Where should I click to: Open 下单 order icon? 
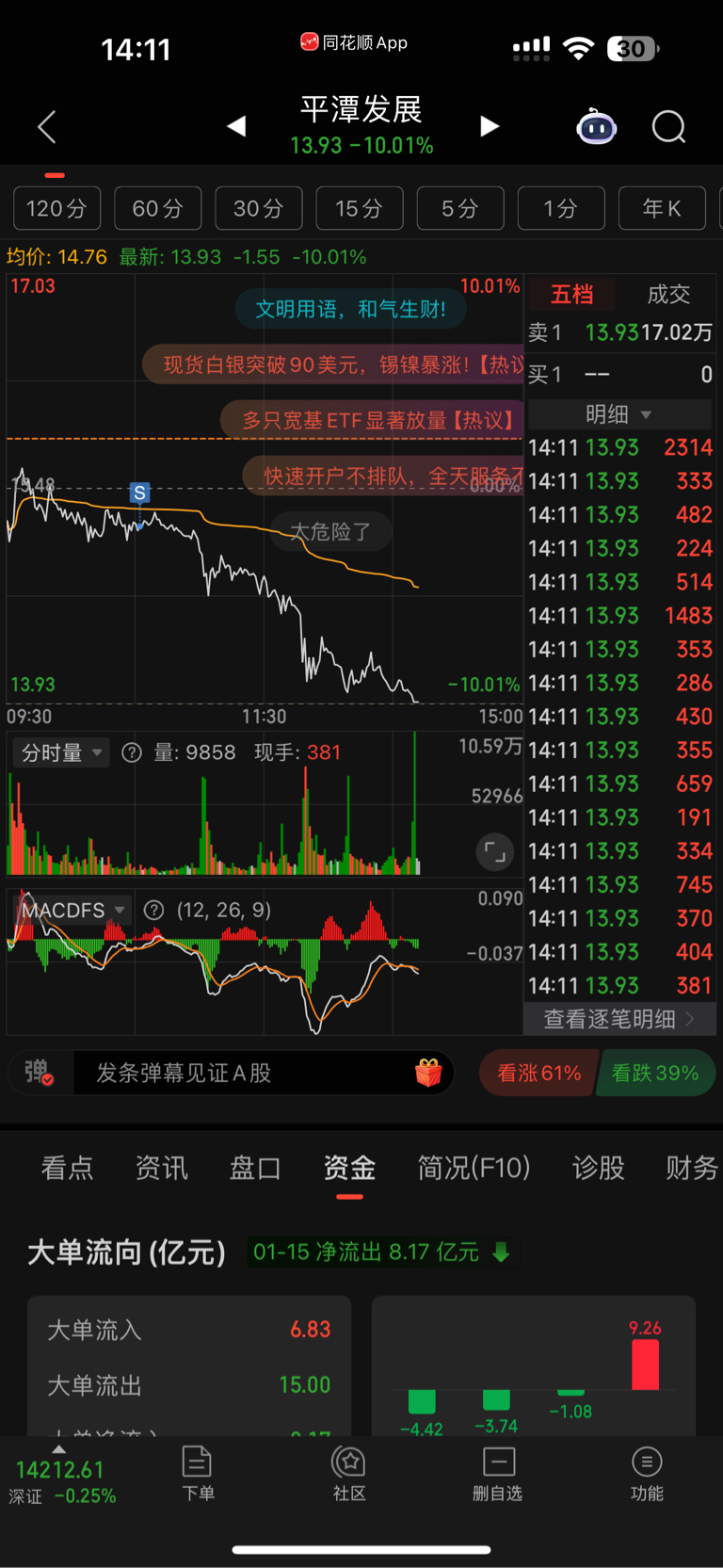pyautogui.click(x=198, y=1473)
